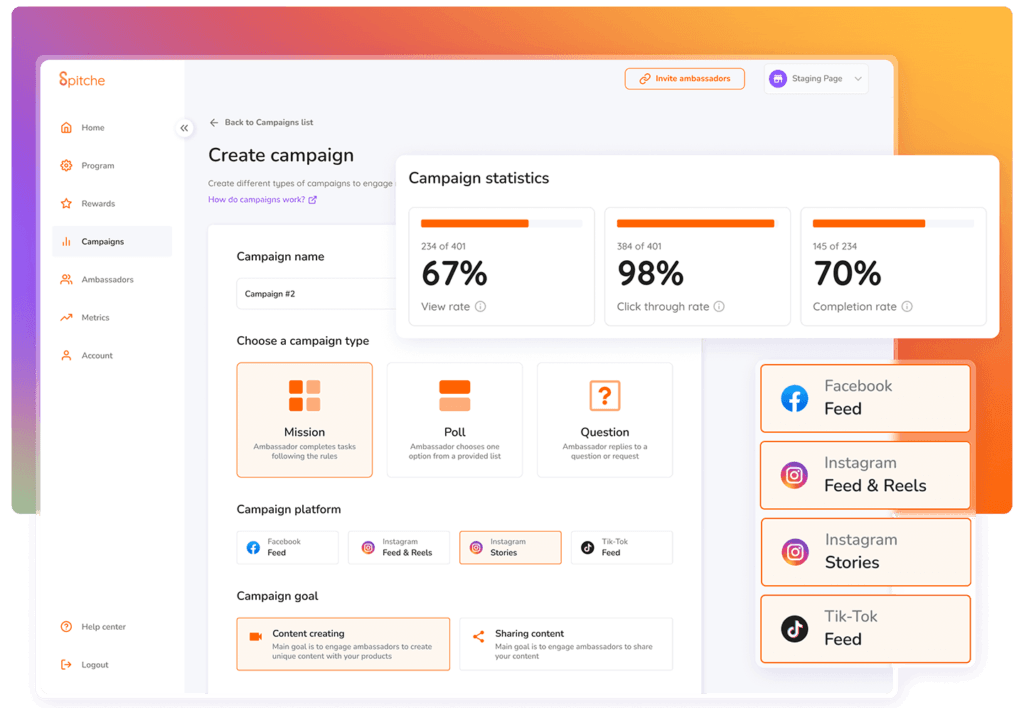Viewport: 1024px width, 708px height.
Task: Select the Sharing content campaign goal
Action: click(566, 644)
